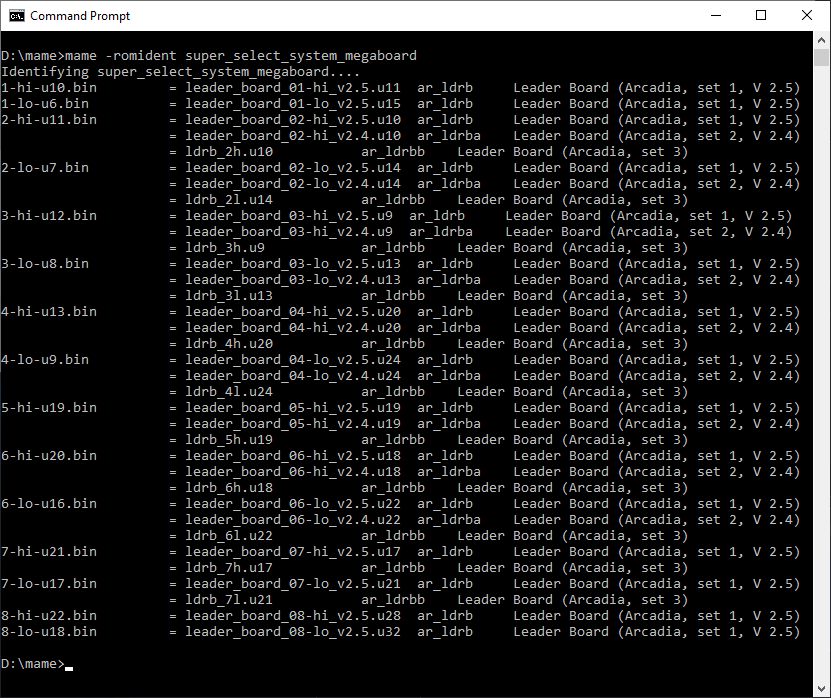Select file name '3-lo-u8.bin'
Viewport: 831px width, 698px height.
tap(45, 263)
